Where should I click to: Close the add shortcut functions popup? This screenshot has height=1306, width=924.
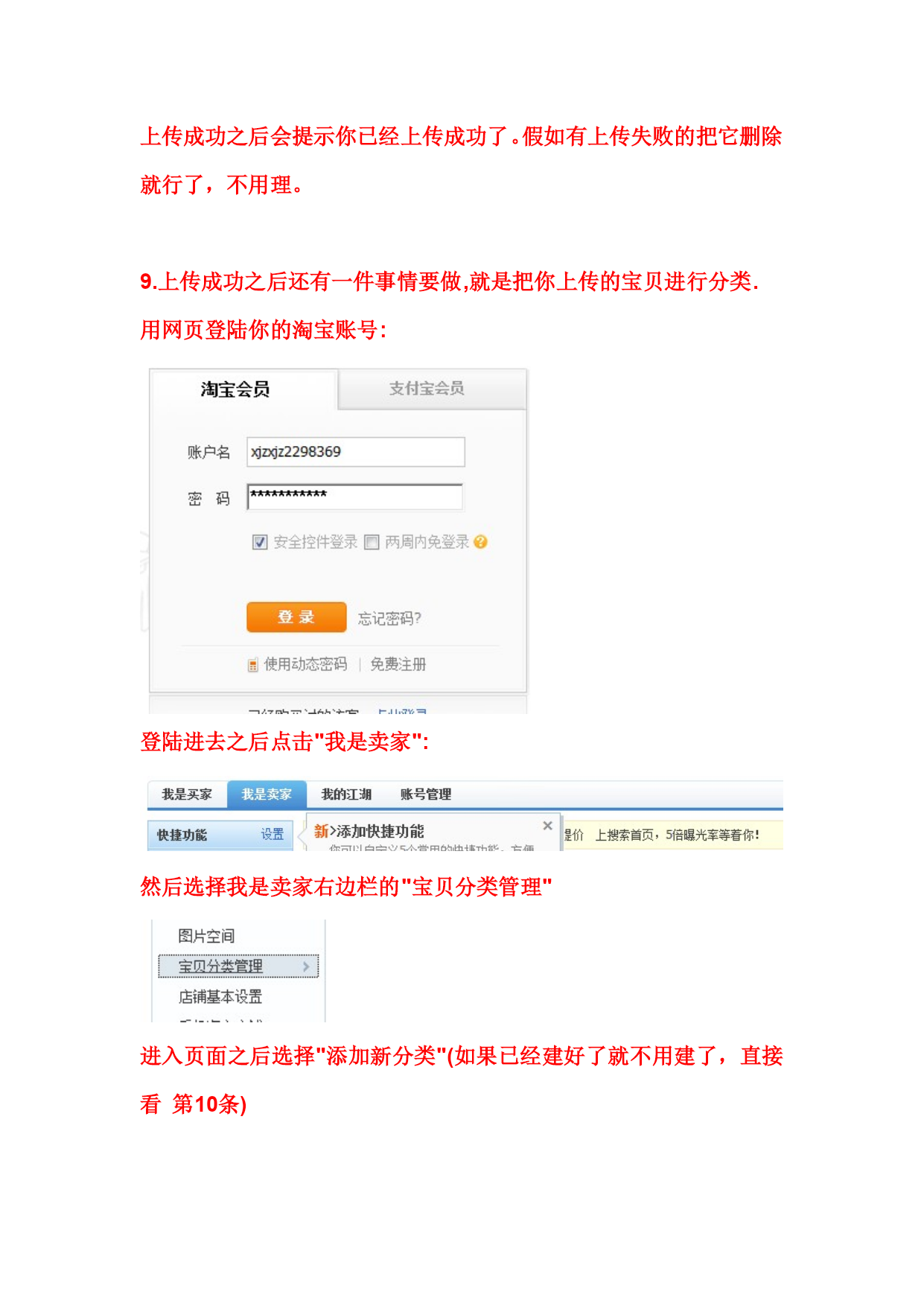coord(547,825)
